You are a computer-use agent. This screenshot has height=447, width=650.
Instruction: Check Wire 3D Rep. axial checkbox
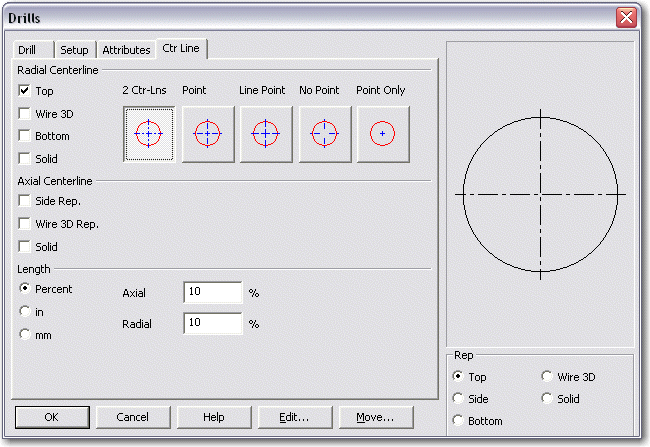24,224
